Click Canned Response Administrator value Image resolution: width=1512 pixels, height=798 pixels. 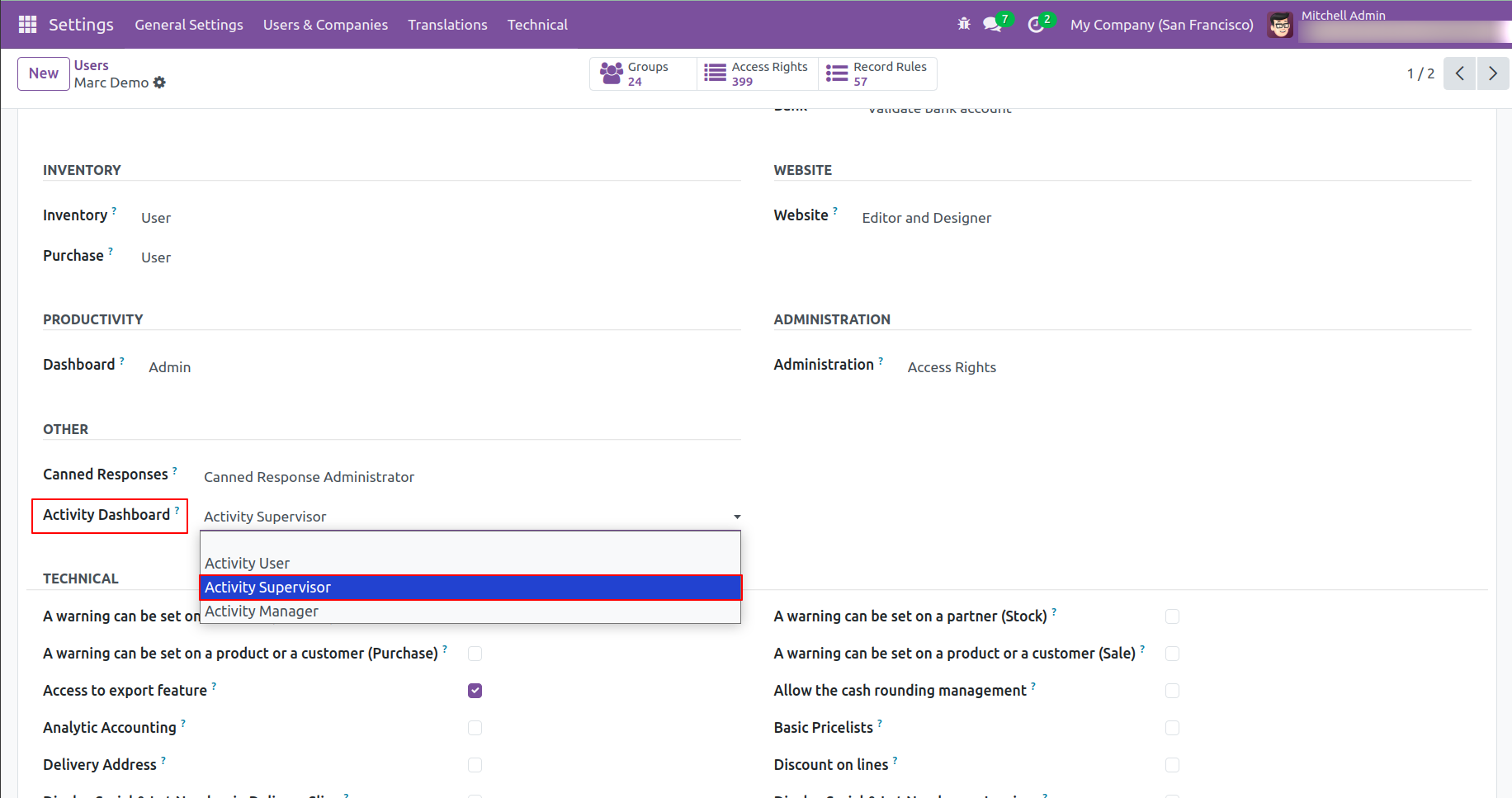click(309, 477)
